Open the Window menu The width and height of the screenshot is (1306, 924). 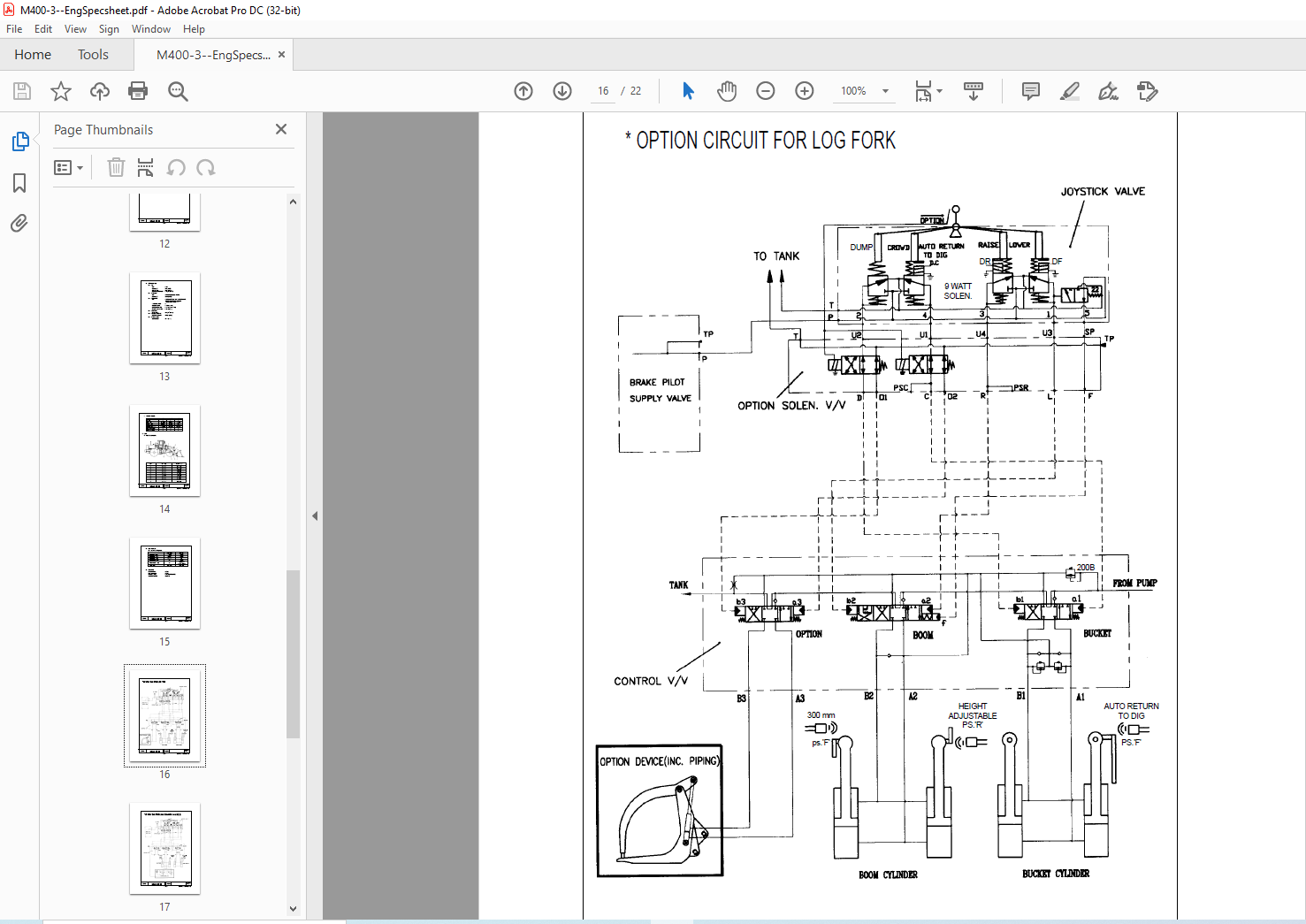pos(151,29)
